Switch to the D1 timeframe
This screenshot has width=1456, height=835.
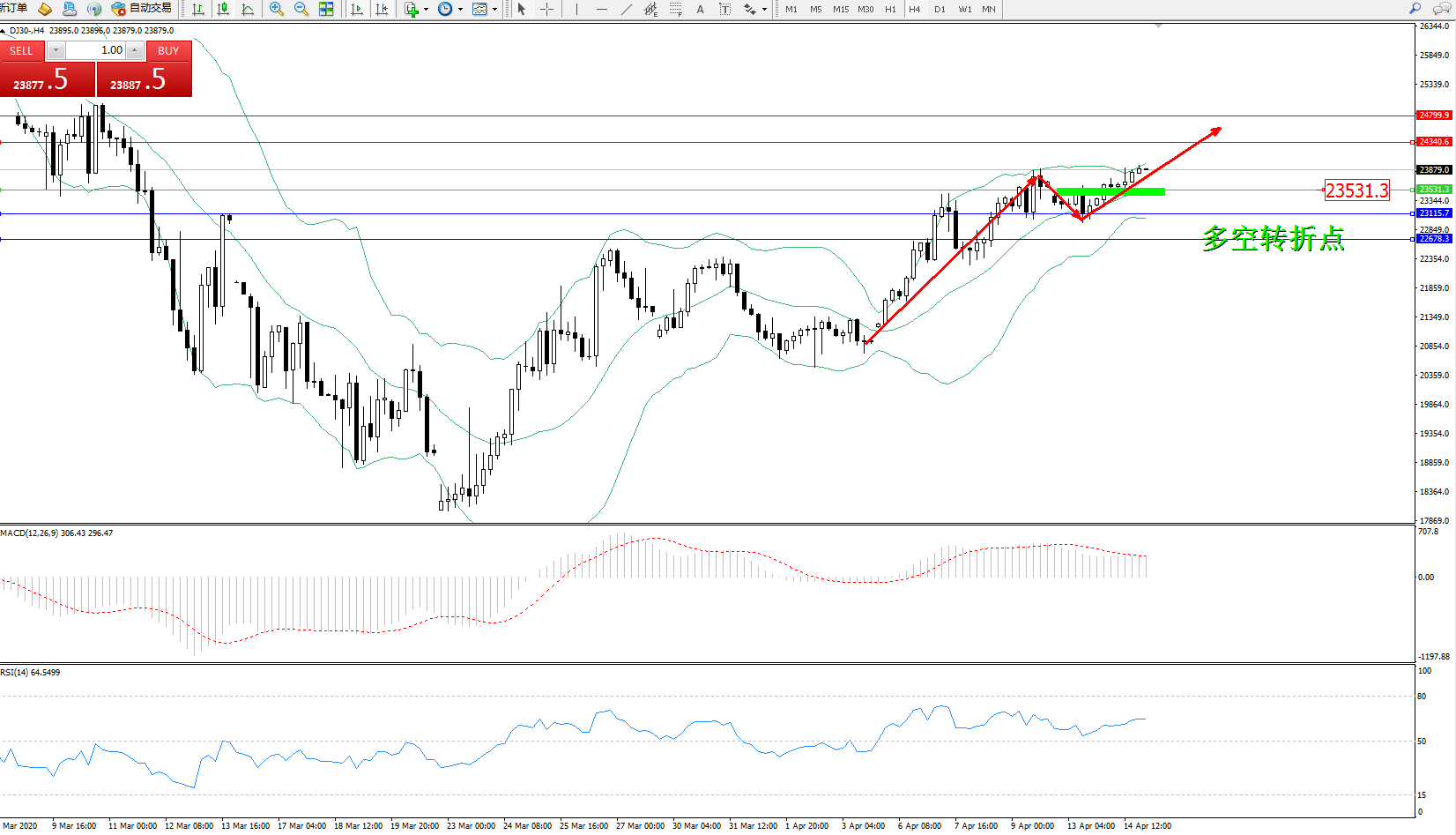[940, 9]
